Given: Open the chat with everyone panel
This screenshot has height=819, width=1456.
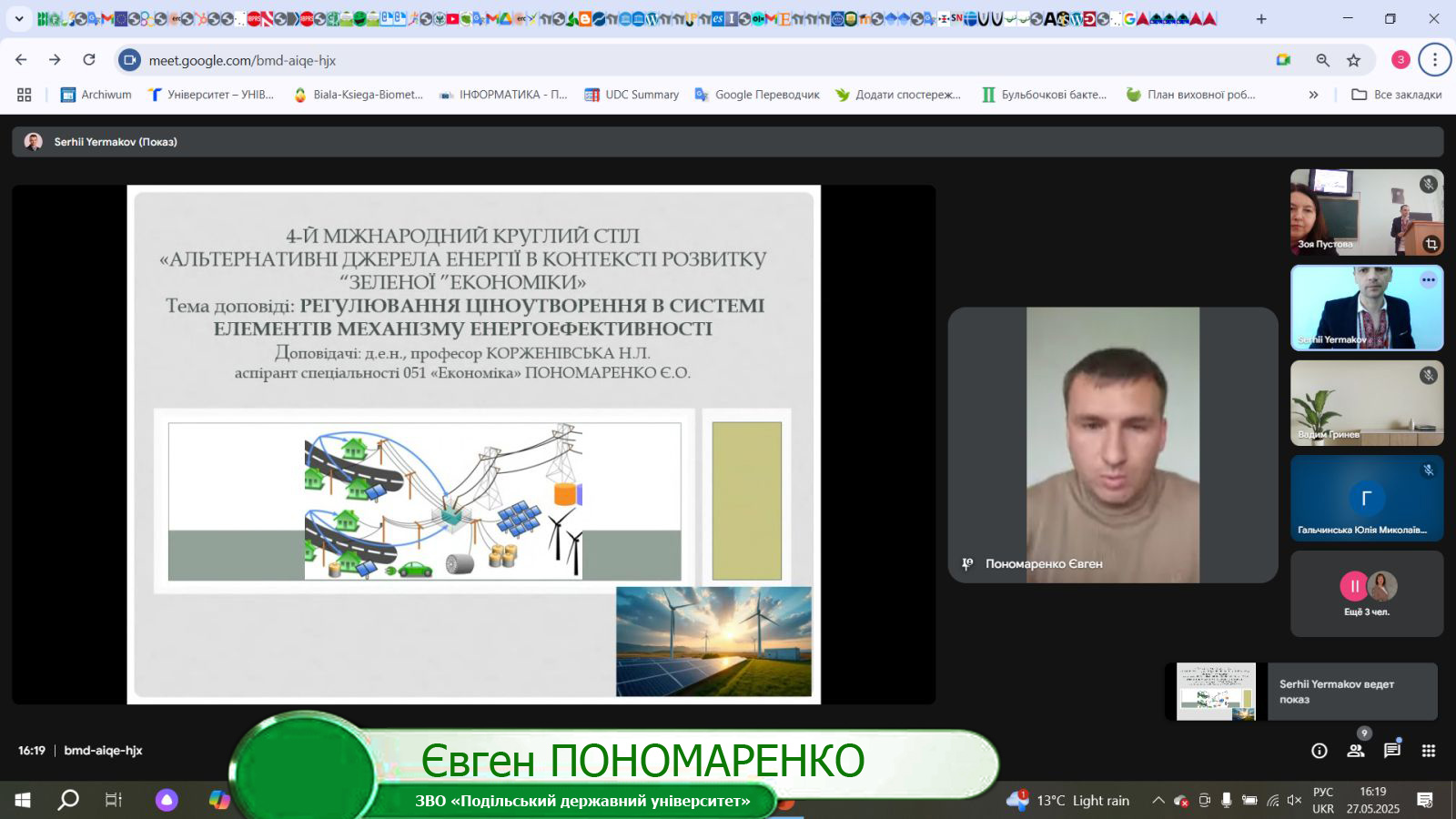Looking at the screenshot, I should [1391, 751].
